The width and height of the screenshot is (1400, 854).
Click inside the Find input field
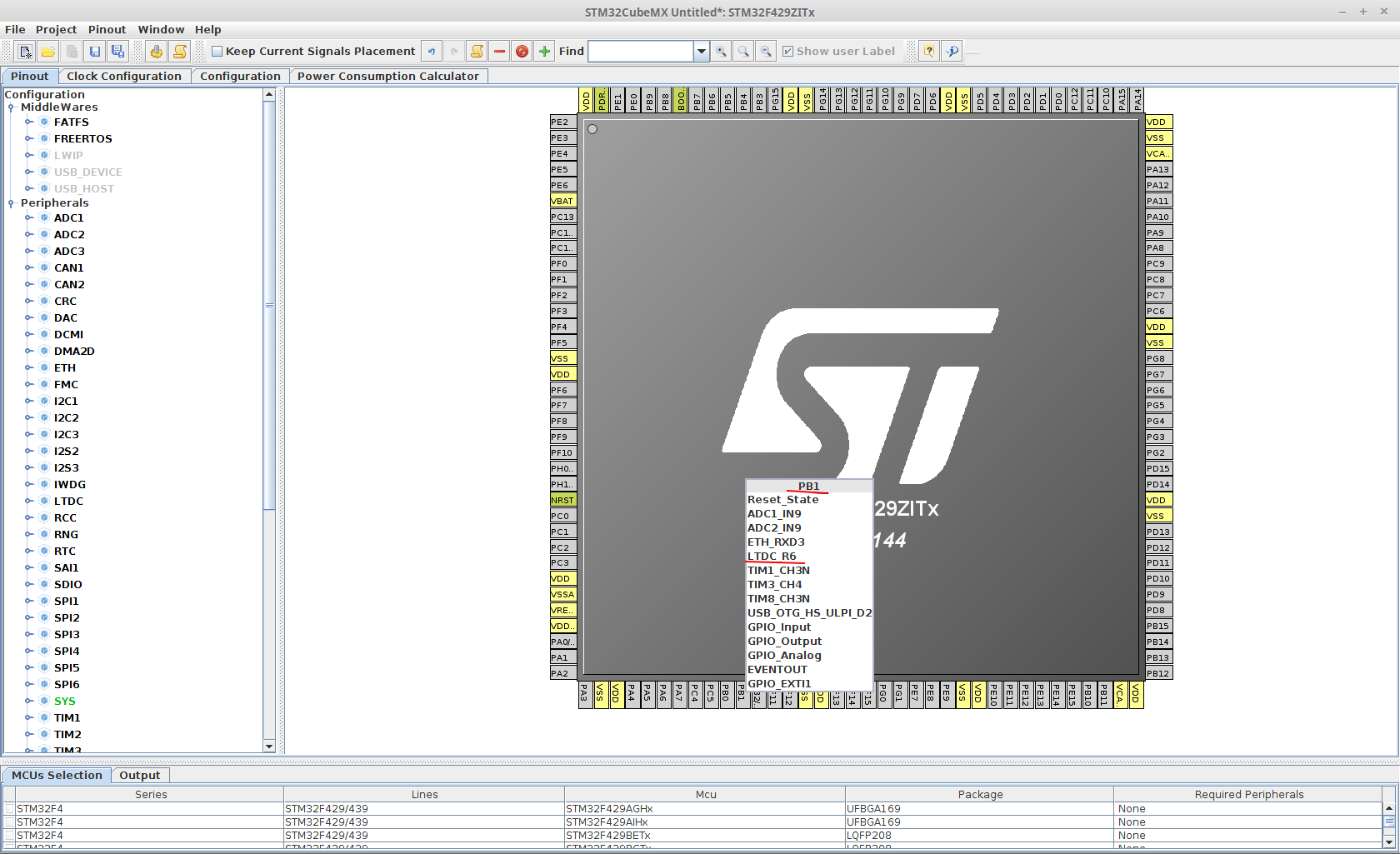click(640, 52)
